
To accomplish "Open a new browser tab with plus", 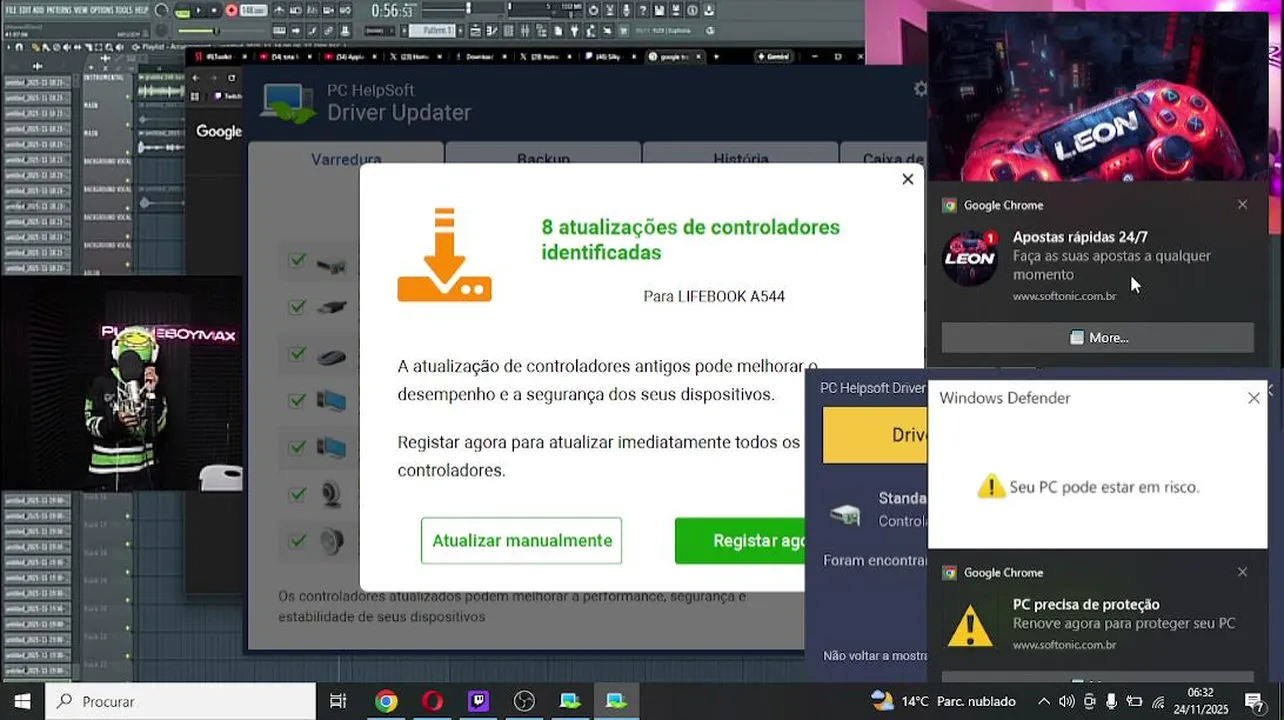I will pyautogui.click(x=715, y=57).
